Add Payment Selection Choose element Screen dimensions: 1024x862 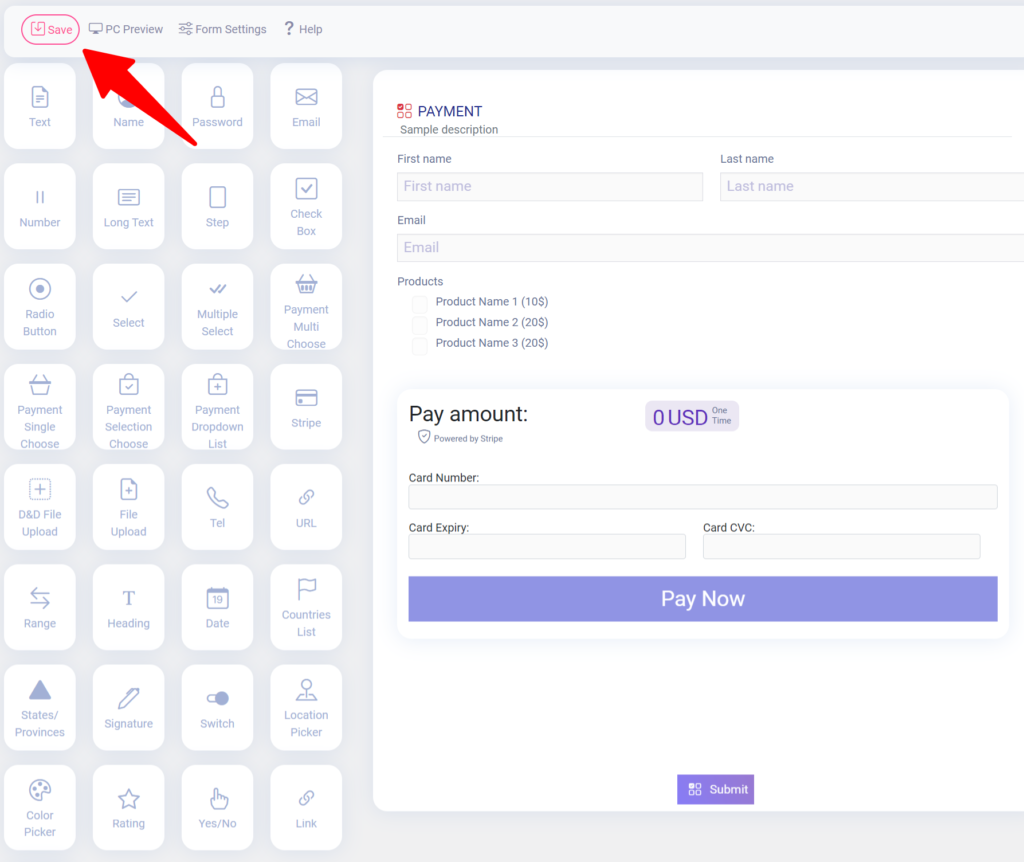pyautogui.click(x=129, y=407)
